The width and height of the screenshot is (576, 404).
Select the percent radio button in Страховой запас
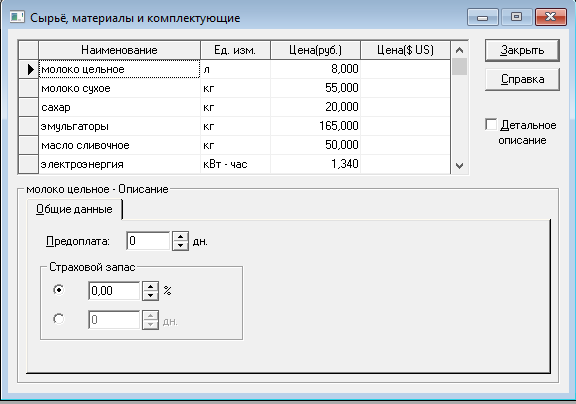tap(58, 290)
